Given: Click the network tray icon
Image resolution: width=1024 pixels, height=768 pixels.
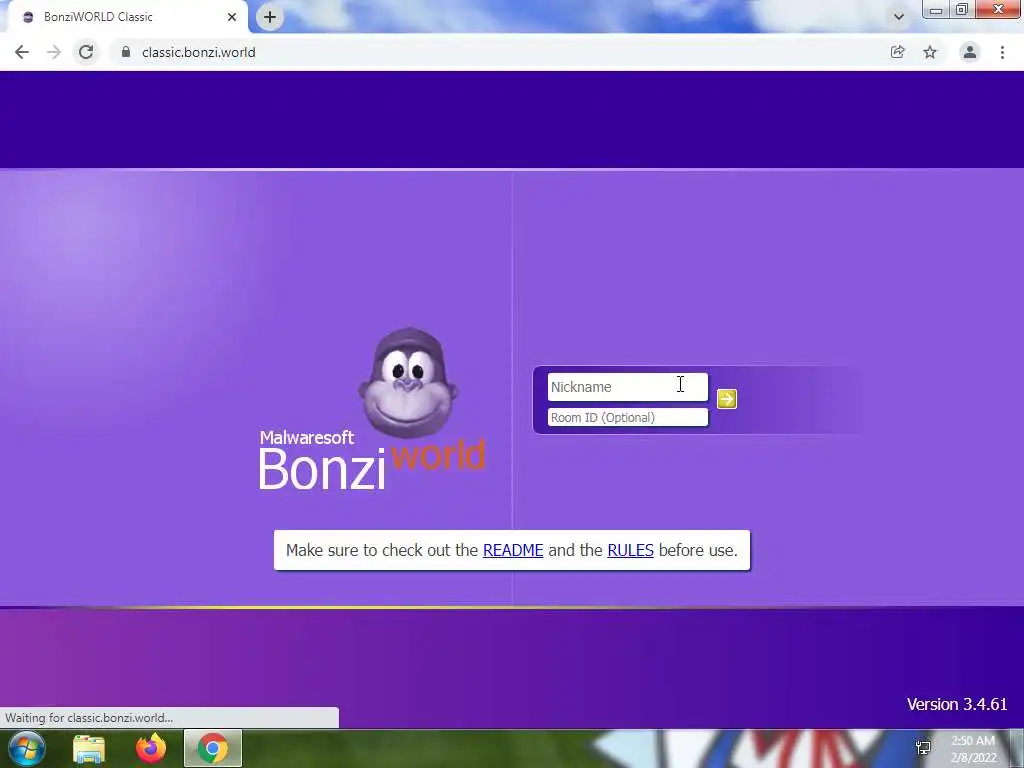Looking at the screenshot, I should (923, 748).
